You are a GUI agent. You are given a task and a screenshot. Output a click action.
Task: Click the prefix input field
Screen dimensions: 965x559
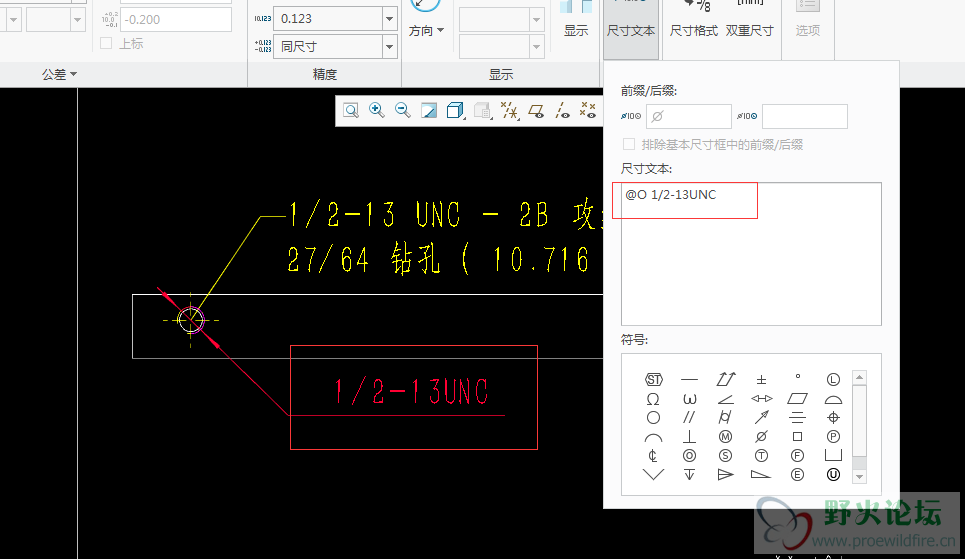689,116
